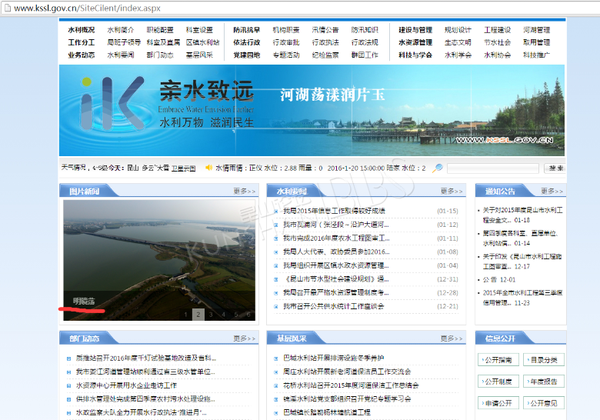Click the yellow speaker icon by 水情雨情
This screenshot has width=600, height=420.
pos(209,168)
